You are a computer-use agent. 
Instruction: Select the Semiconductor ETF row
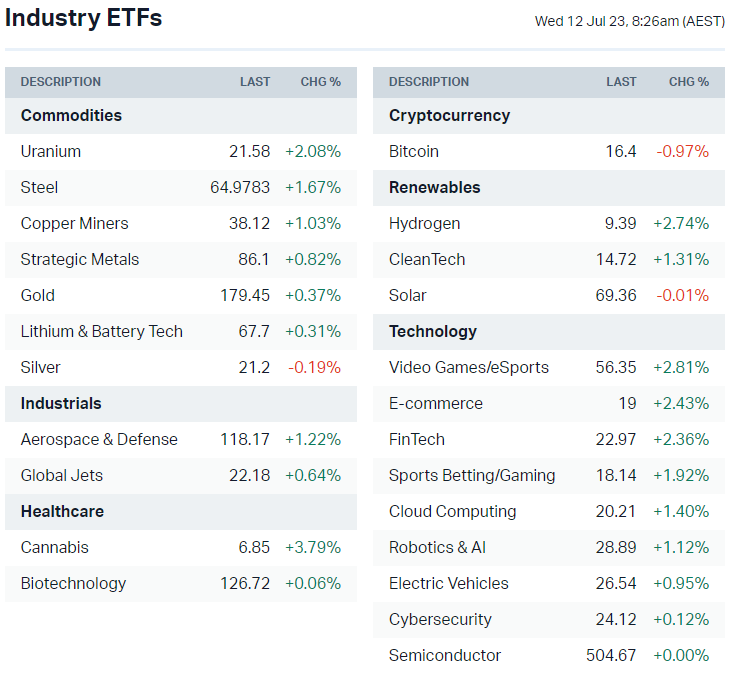tap(445, 656)
